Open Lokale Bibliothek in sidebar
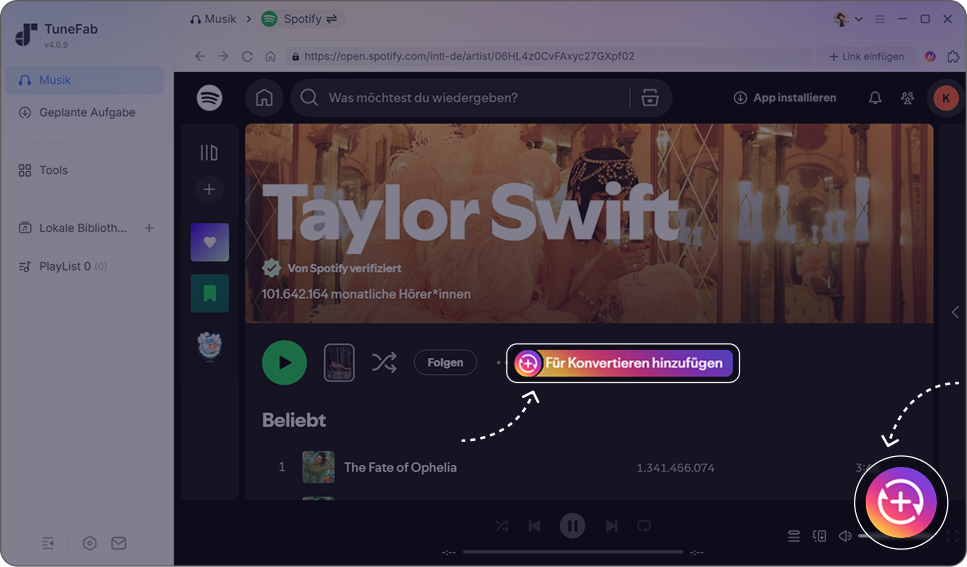Image resolution: width=967 pixels, height=567 pixels. tap(73, 228)
